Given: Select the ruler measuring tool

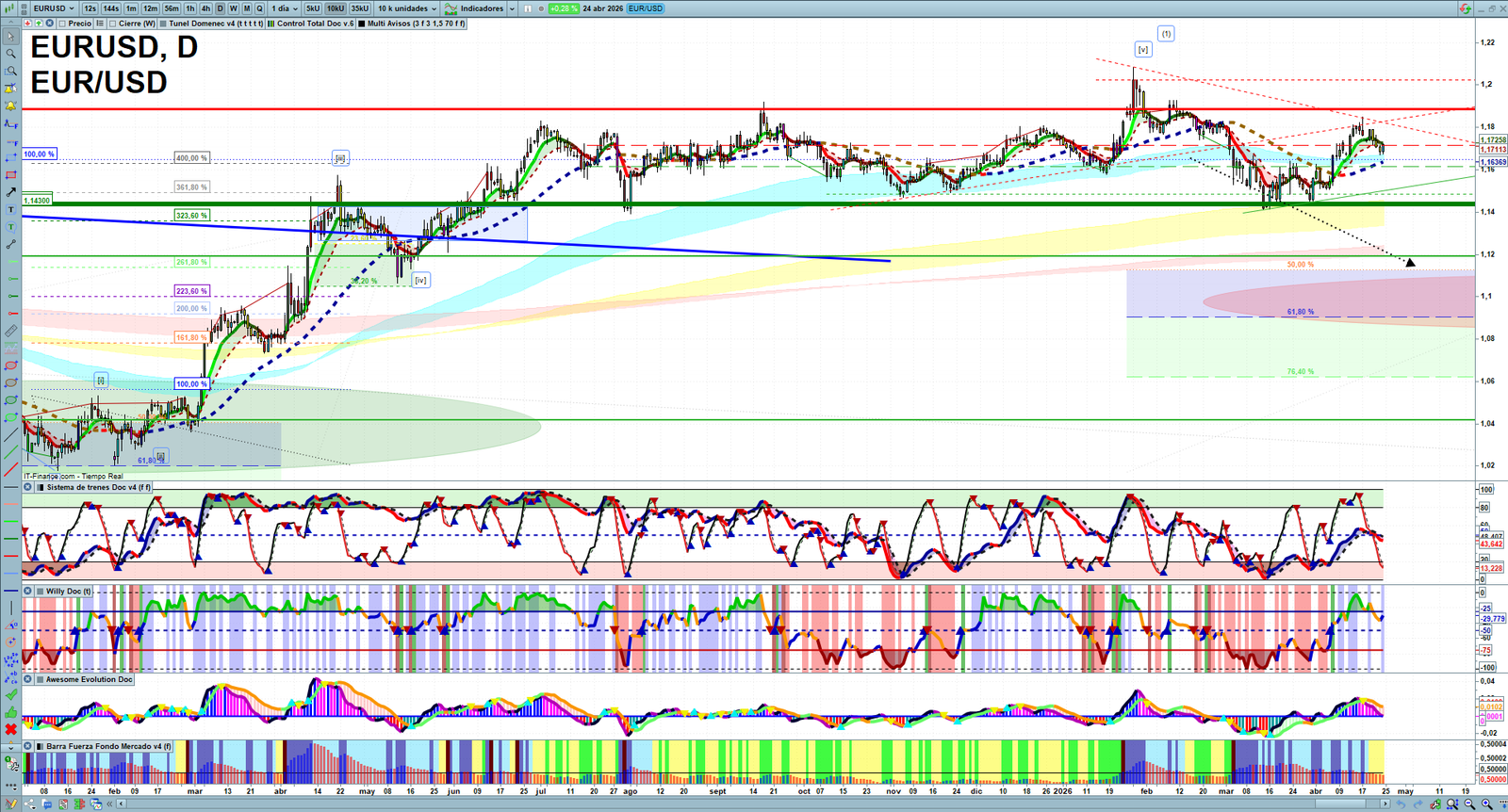Looking at the screenshot, I should pos(10,331).
